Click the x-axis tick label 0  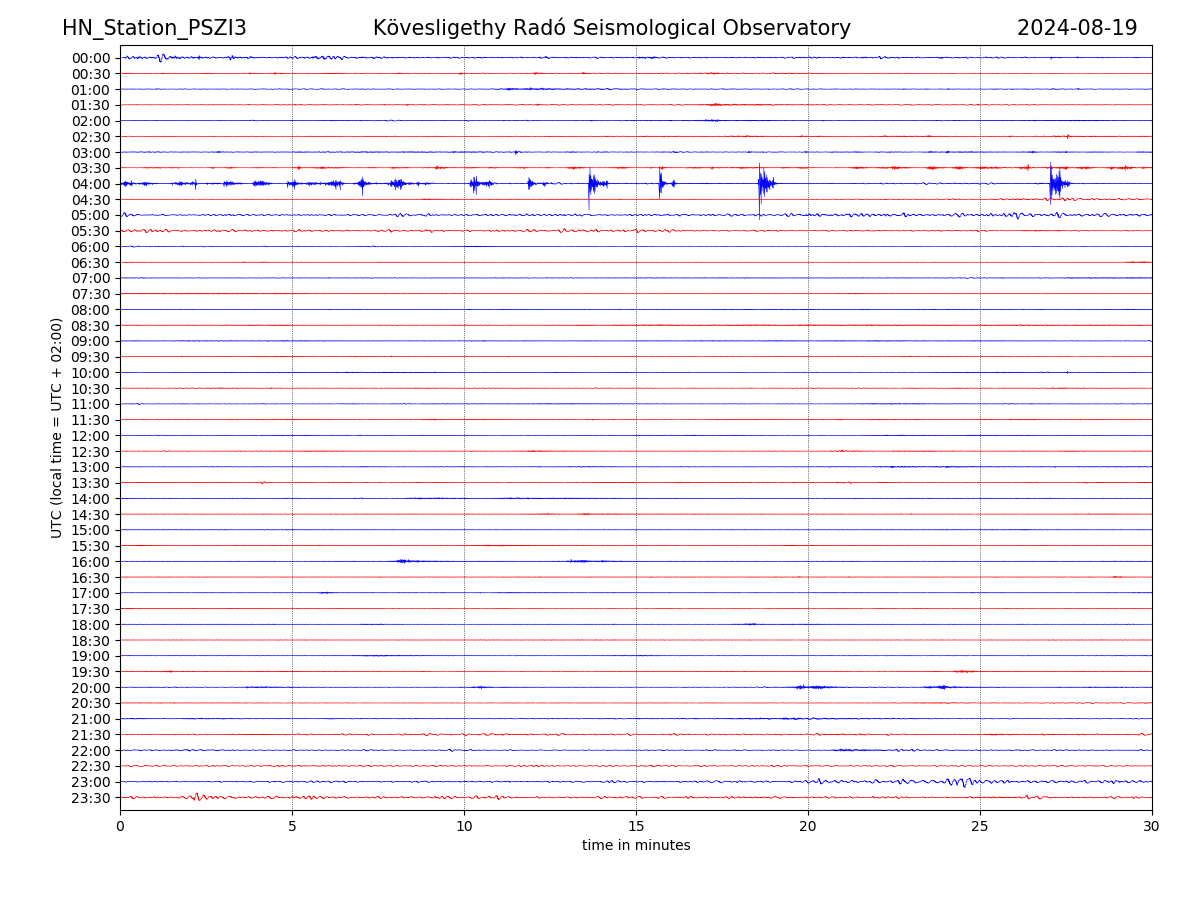pos(120,826)
